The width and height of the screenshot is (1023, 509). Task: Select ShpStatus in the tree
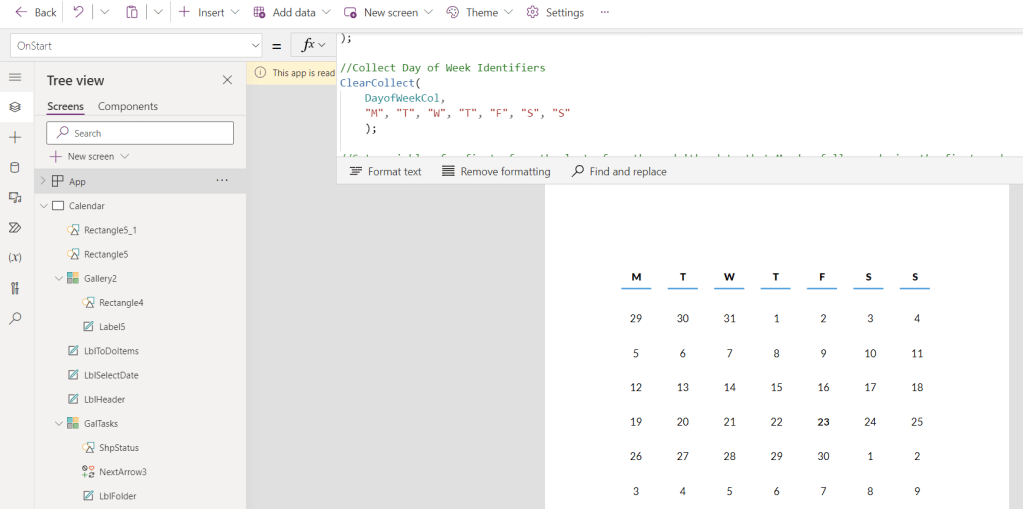[x=119, y=447]
